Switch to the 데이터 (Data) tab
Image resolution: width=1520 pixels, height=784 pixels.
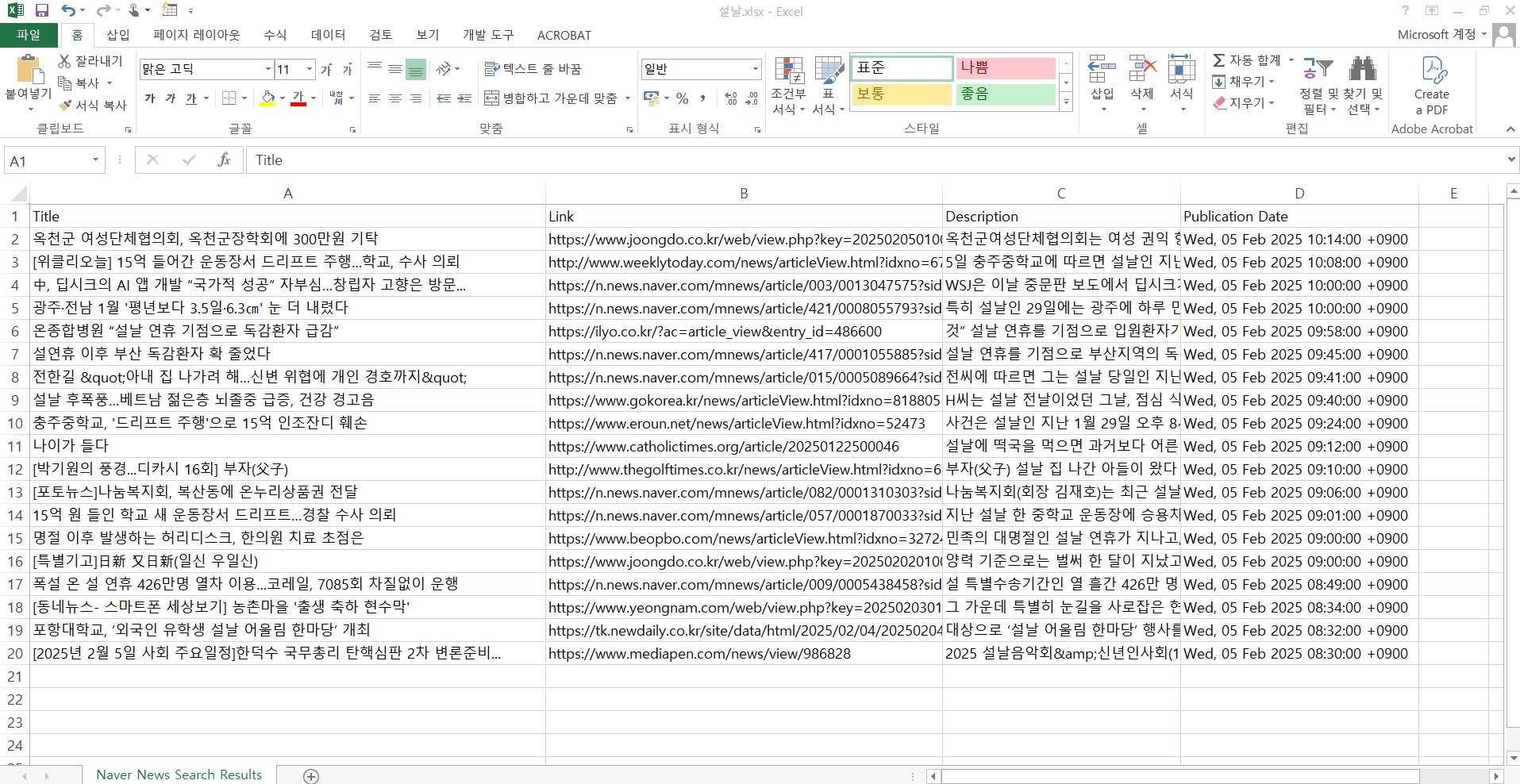click(328, 35)
